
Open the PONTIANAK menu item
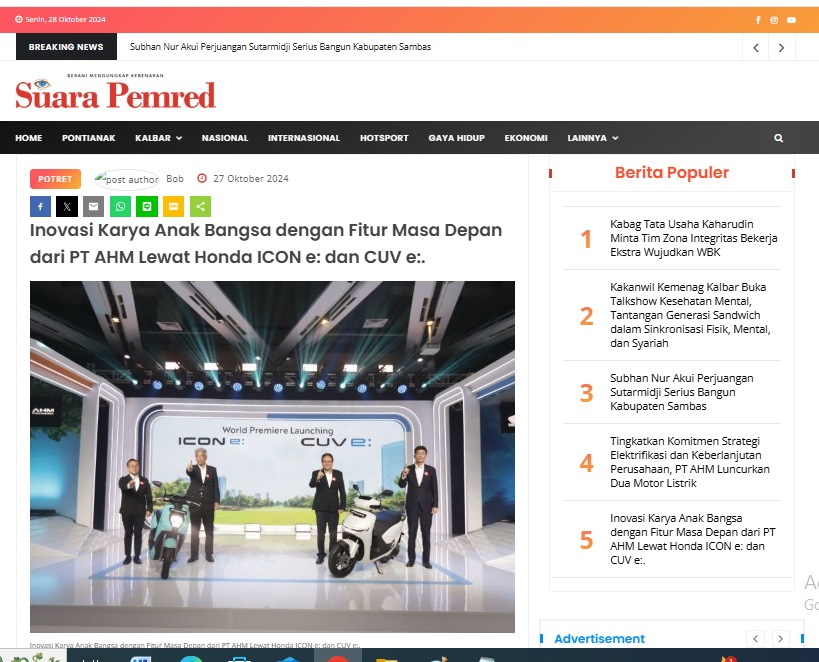pos(88,138)
